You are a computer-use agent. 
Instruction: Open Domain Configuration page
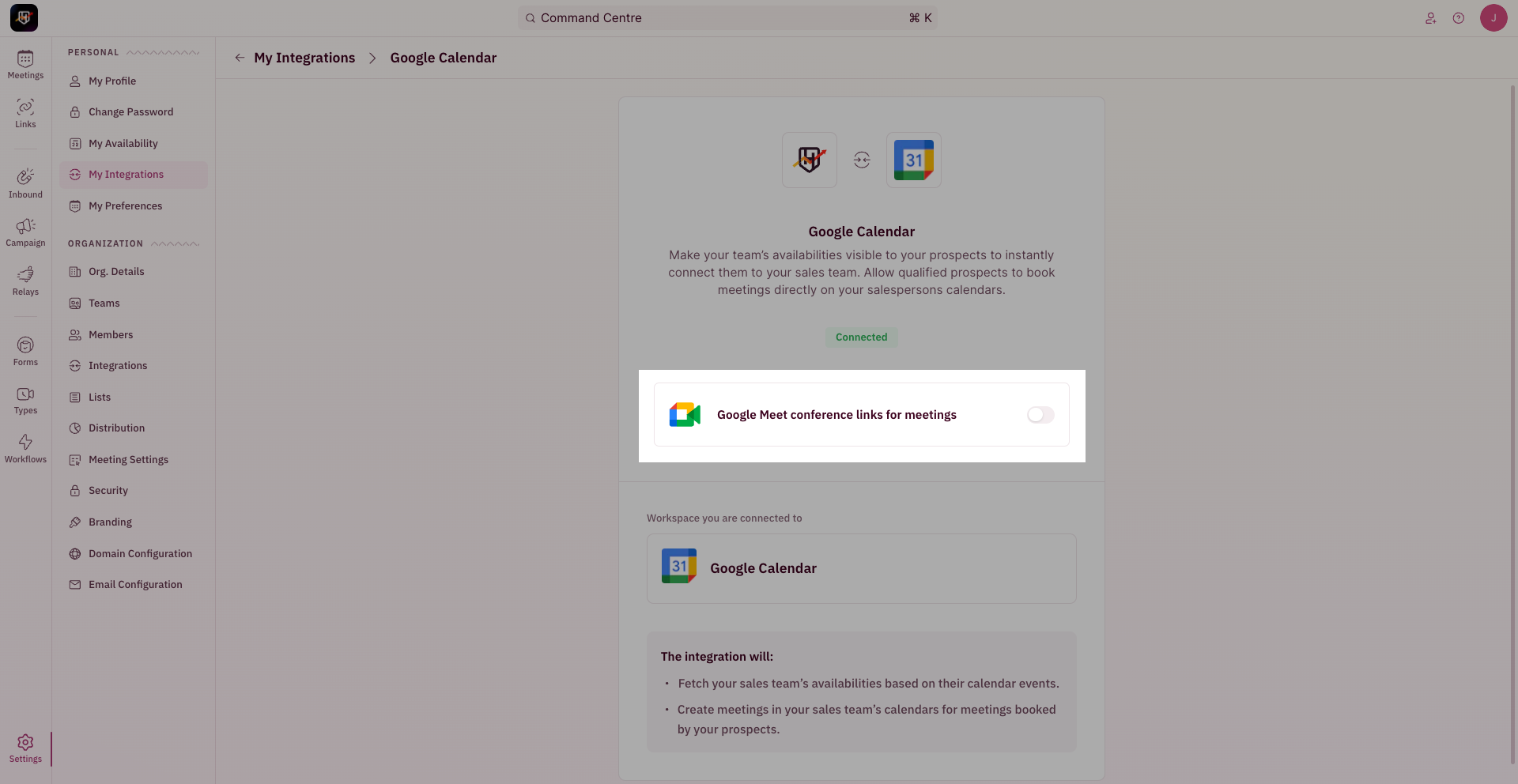coord(133,553)
